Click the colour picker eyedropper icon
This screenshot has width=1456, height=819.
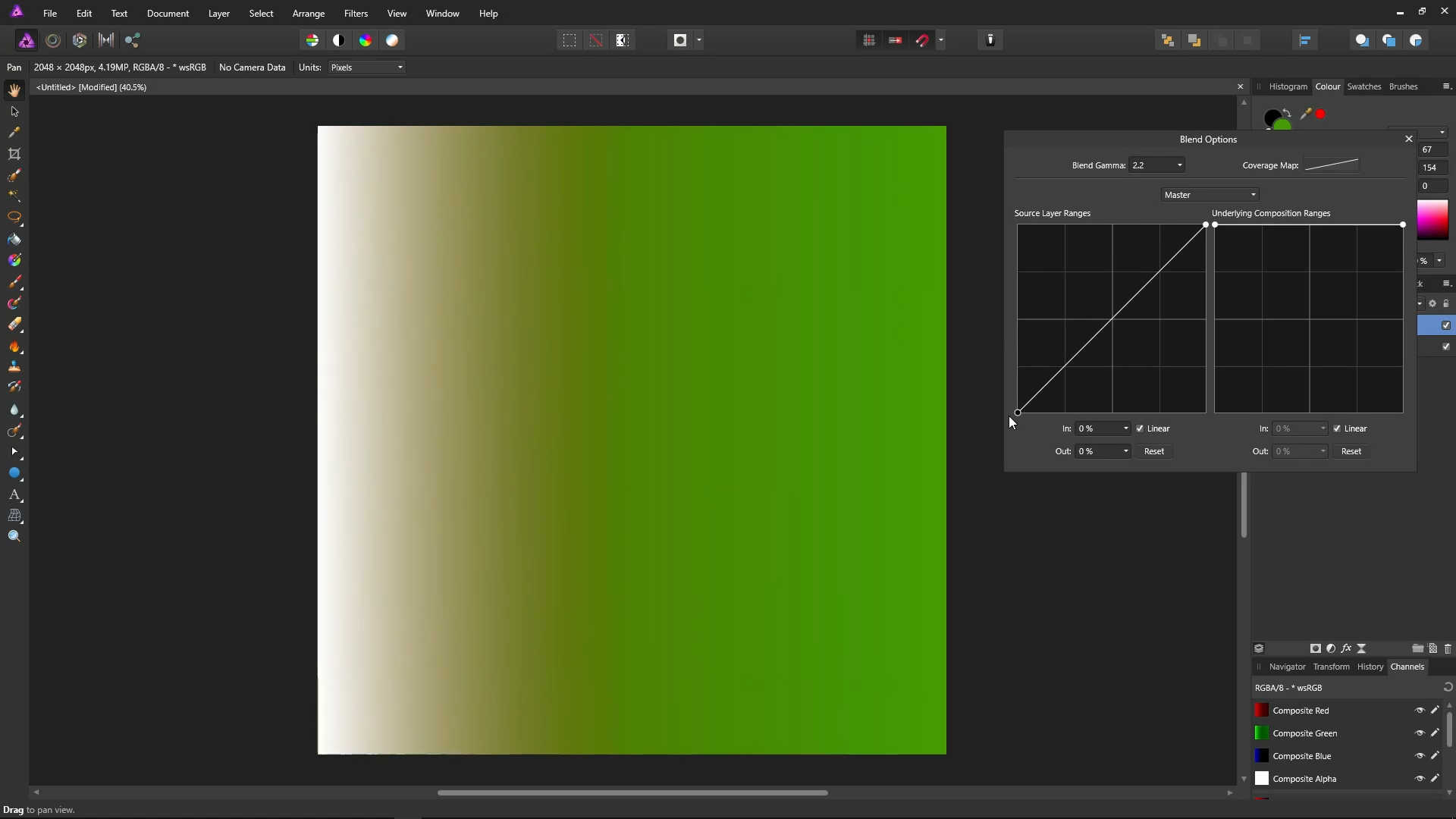pos(1305,114)
